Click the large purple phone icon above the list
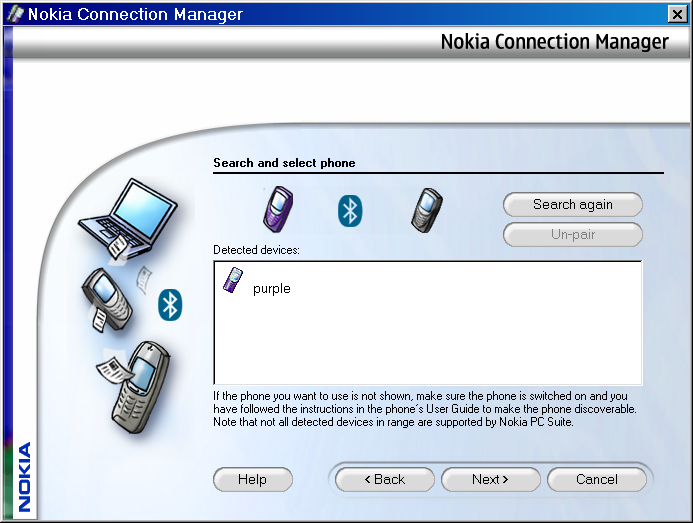This screenshot has width=693, height=523. [x=278, y=210]
